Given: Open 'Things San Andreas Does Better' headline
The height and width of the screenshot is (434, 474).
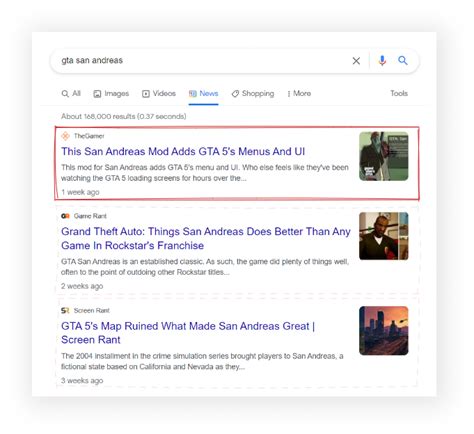Looking at the screenshot, I should click(x=206, y=238).
